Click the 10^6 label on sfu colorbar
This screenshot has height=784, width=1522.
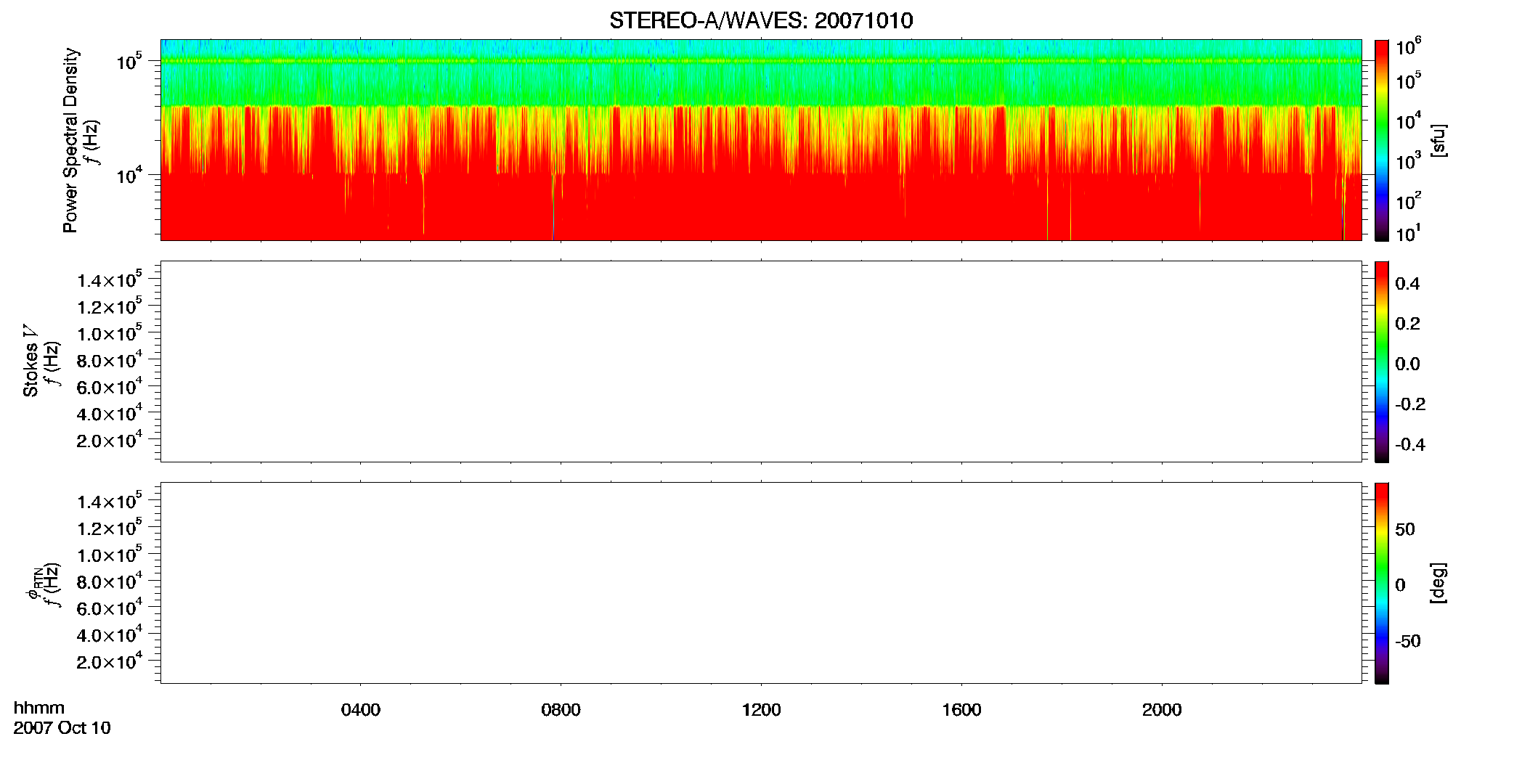(x=1408, y=47)
